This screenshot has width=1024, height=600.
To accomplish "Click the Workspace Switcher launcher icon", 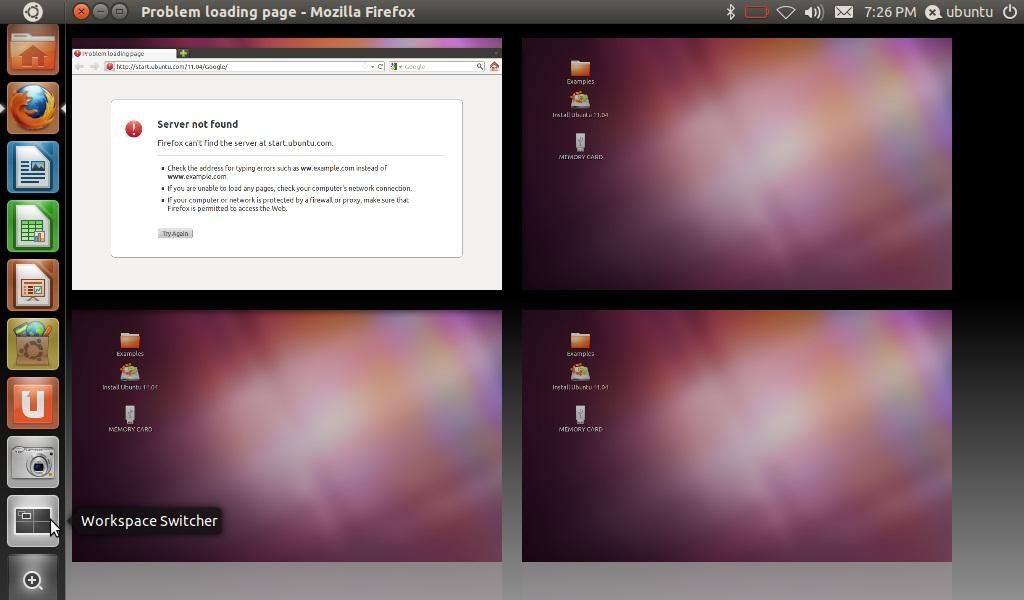I will pyautogui.click(x=33, y=521).
